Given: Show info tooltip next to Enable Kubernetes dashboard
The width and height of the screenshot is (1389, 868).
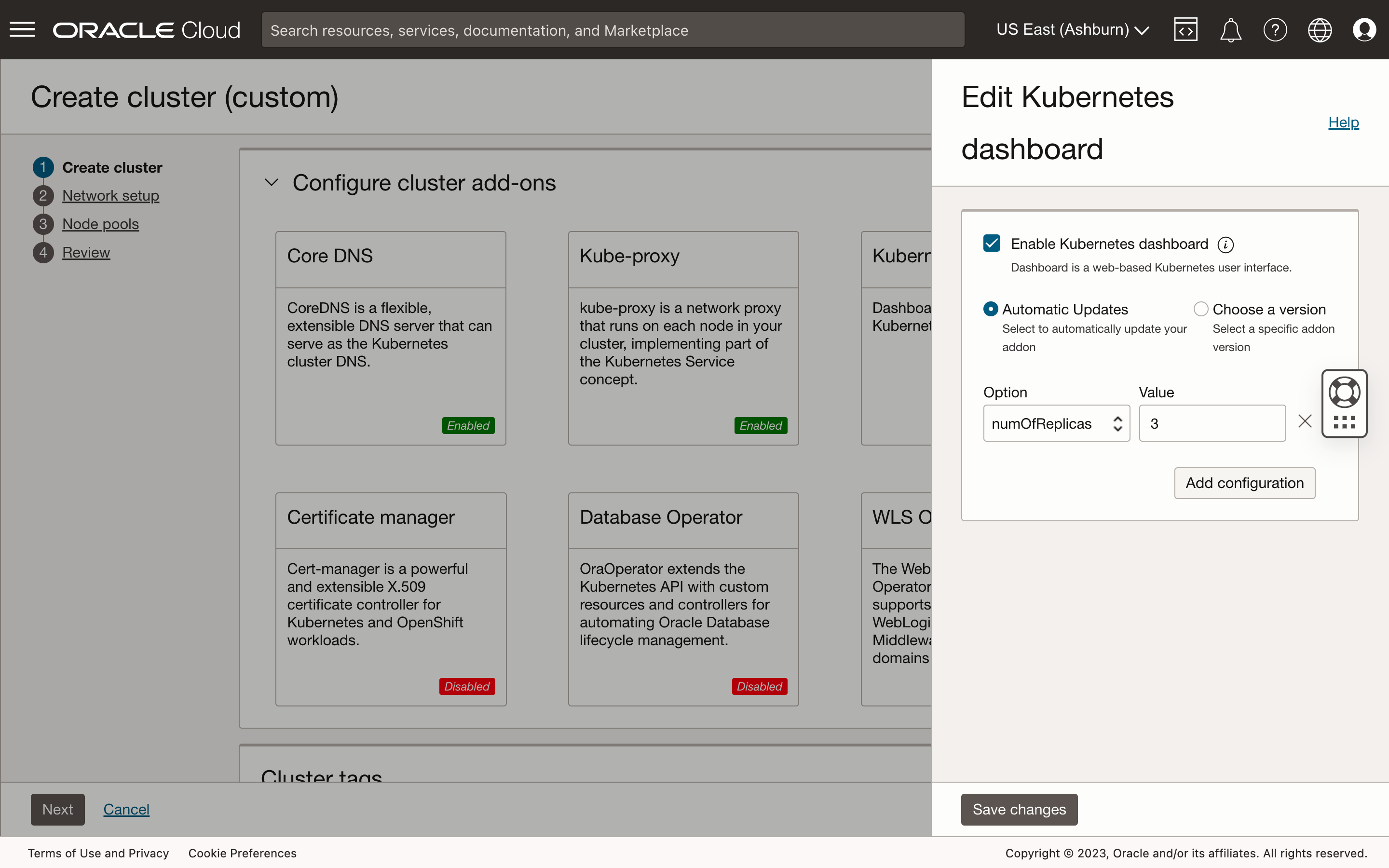Looking at the screenshot, I should 1226,244.
